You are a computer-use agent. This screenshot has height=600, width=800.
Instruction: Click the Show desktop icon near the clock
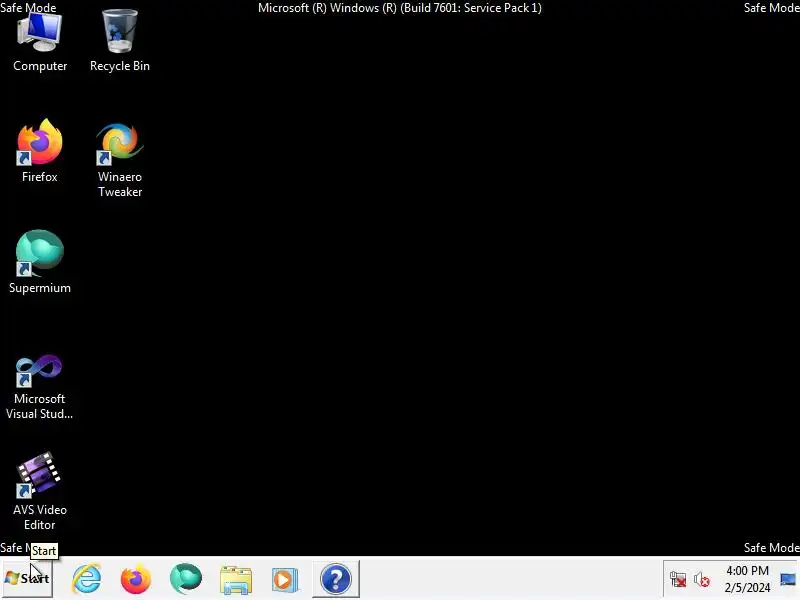[788, 580]
